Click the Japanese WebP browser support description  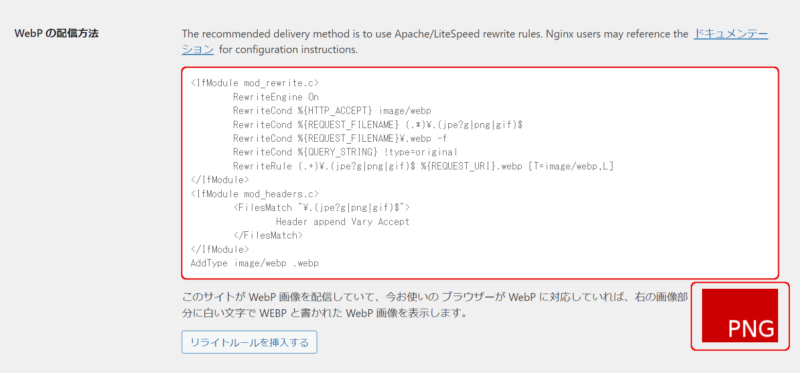click(x=433, y=305)
